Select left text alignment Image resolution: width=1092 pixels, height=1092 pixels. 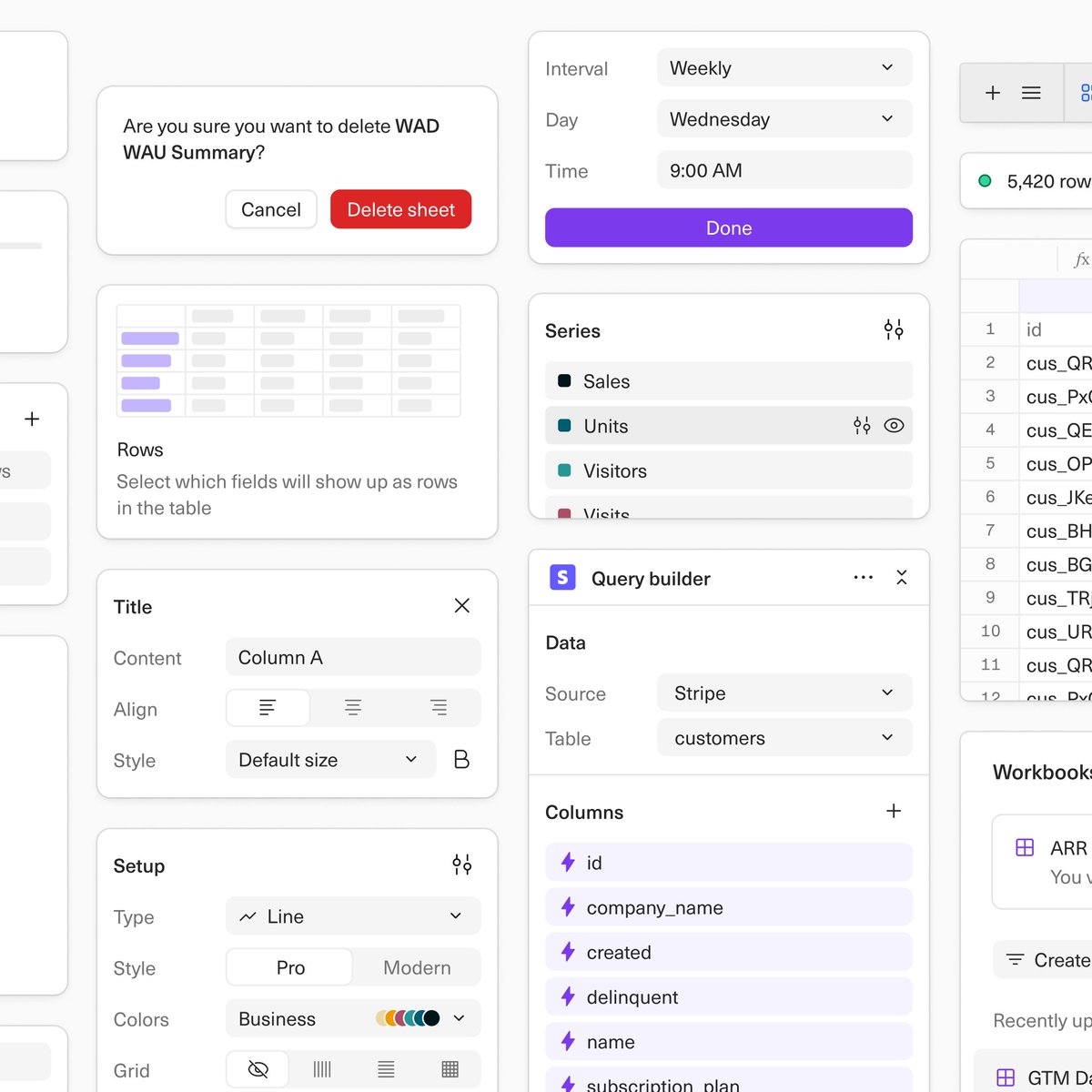click(268, 708)
